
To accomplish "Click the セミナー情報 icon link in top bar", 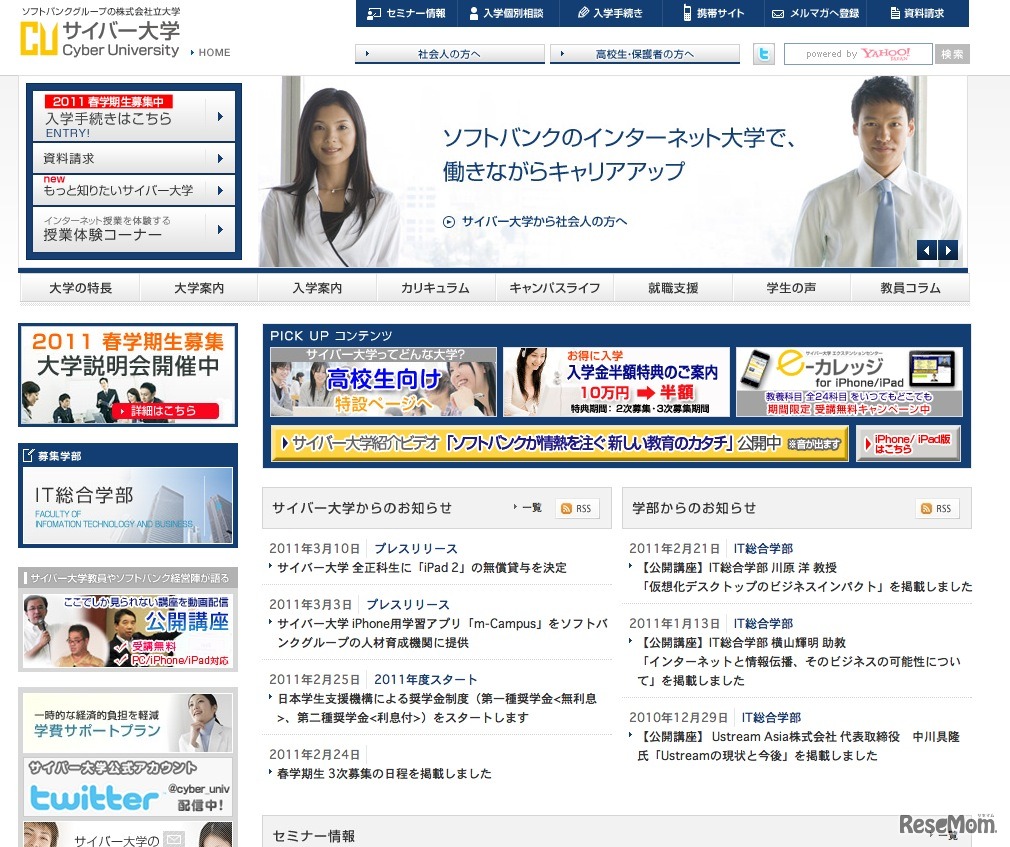I will coord(406,13).
